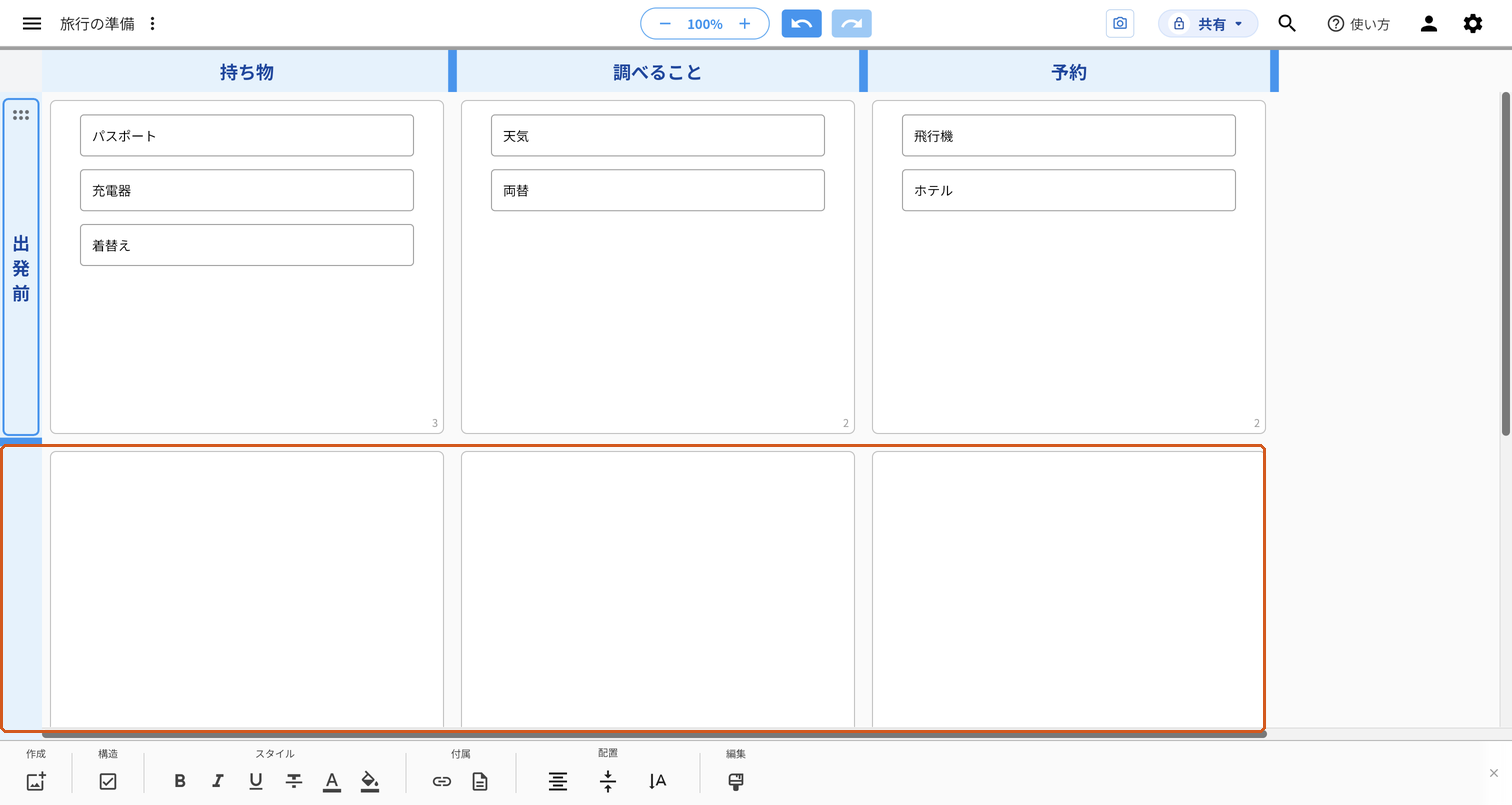Open the text sort direction tool
1512x805 pixels.
click(x=657, y=782)
